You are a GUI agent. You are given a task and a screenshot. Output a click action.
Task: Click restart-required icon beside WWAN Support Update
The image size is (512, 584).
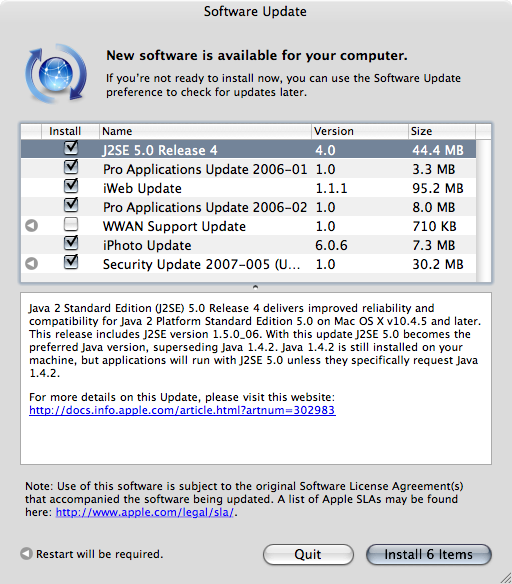click(32, 225)
